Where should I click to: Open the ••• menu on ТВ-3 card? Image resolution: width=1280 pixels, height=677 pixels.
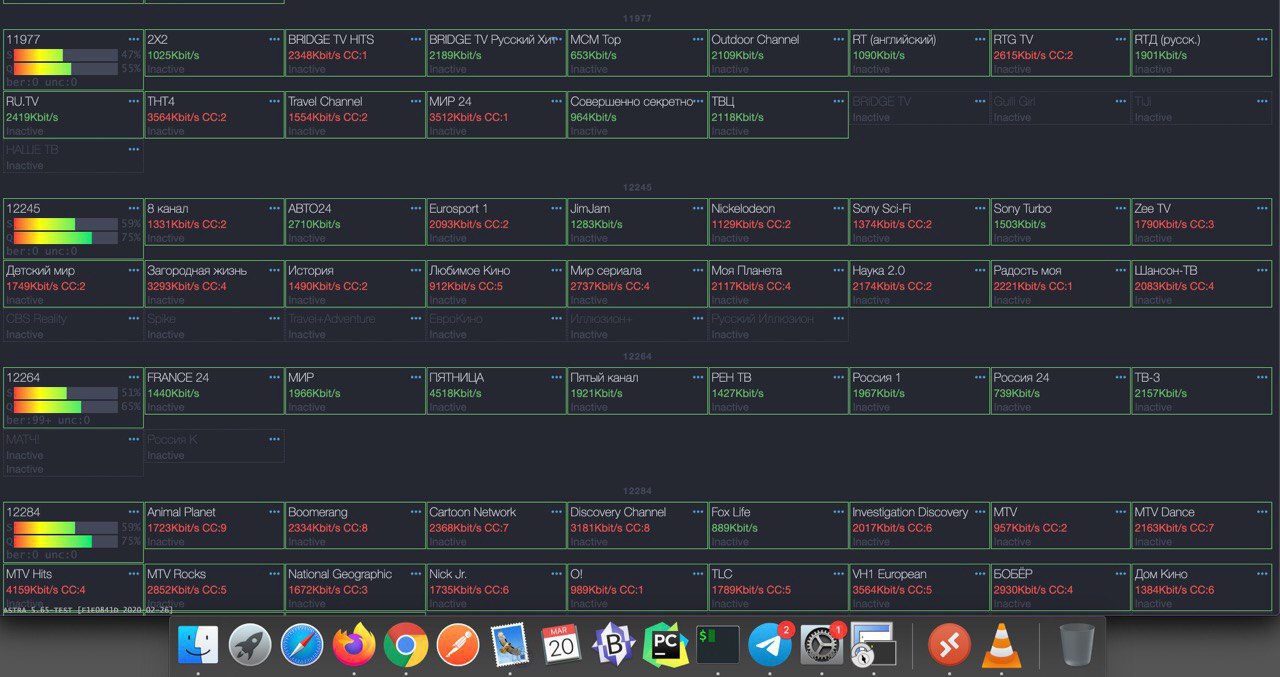(1262, 378)
